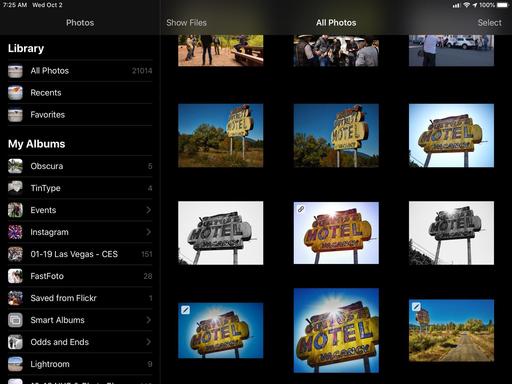Click the edited badge on bottom-left motel photo
Viewport: 512px width, 384px height.
185,310
